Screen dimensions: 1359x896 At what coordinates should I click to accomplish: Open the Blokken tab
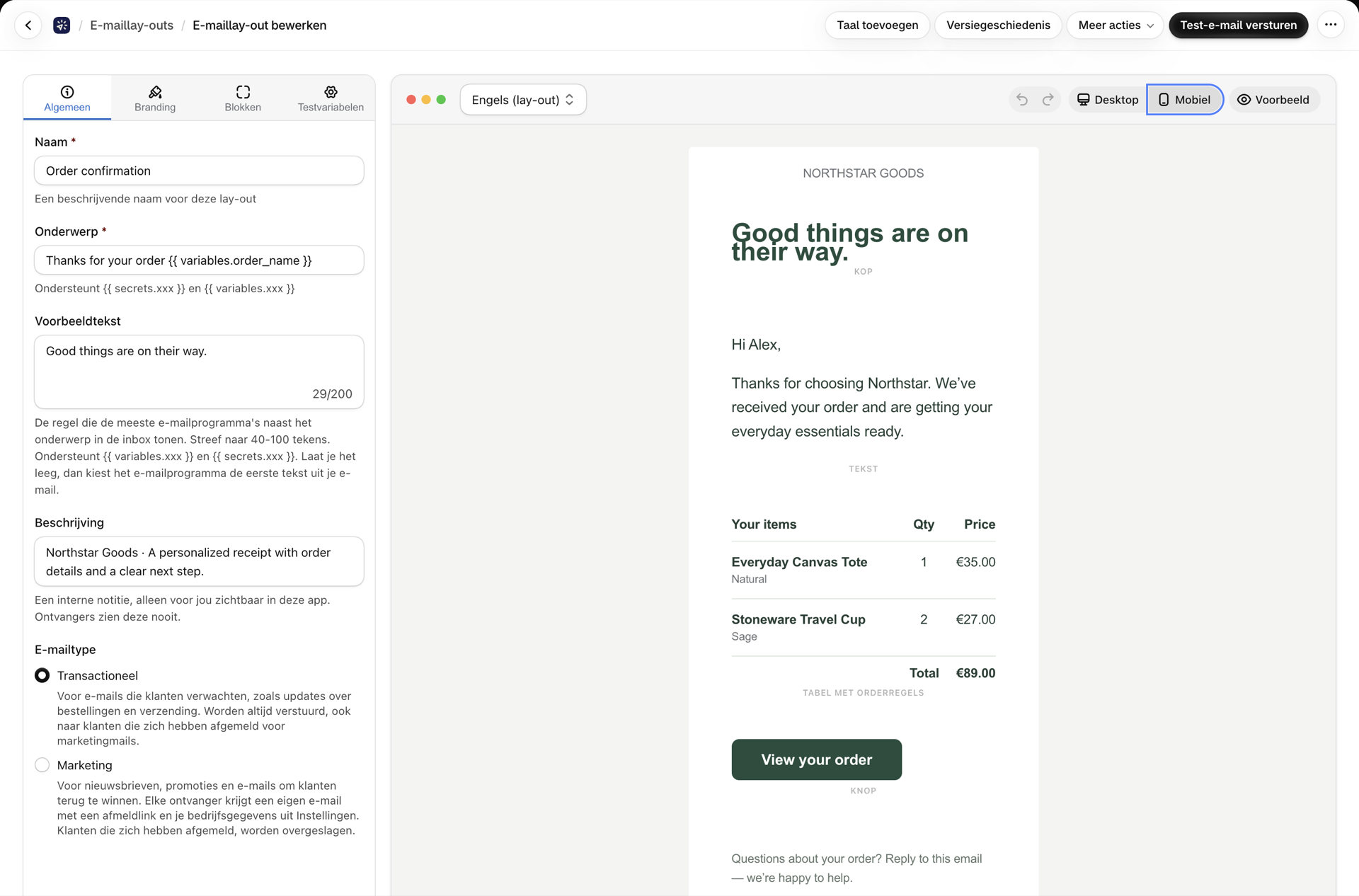[x=243, y=98]
